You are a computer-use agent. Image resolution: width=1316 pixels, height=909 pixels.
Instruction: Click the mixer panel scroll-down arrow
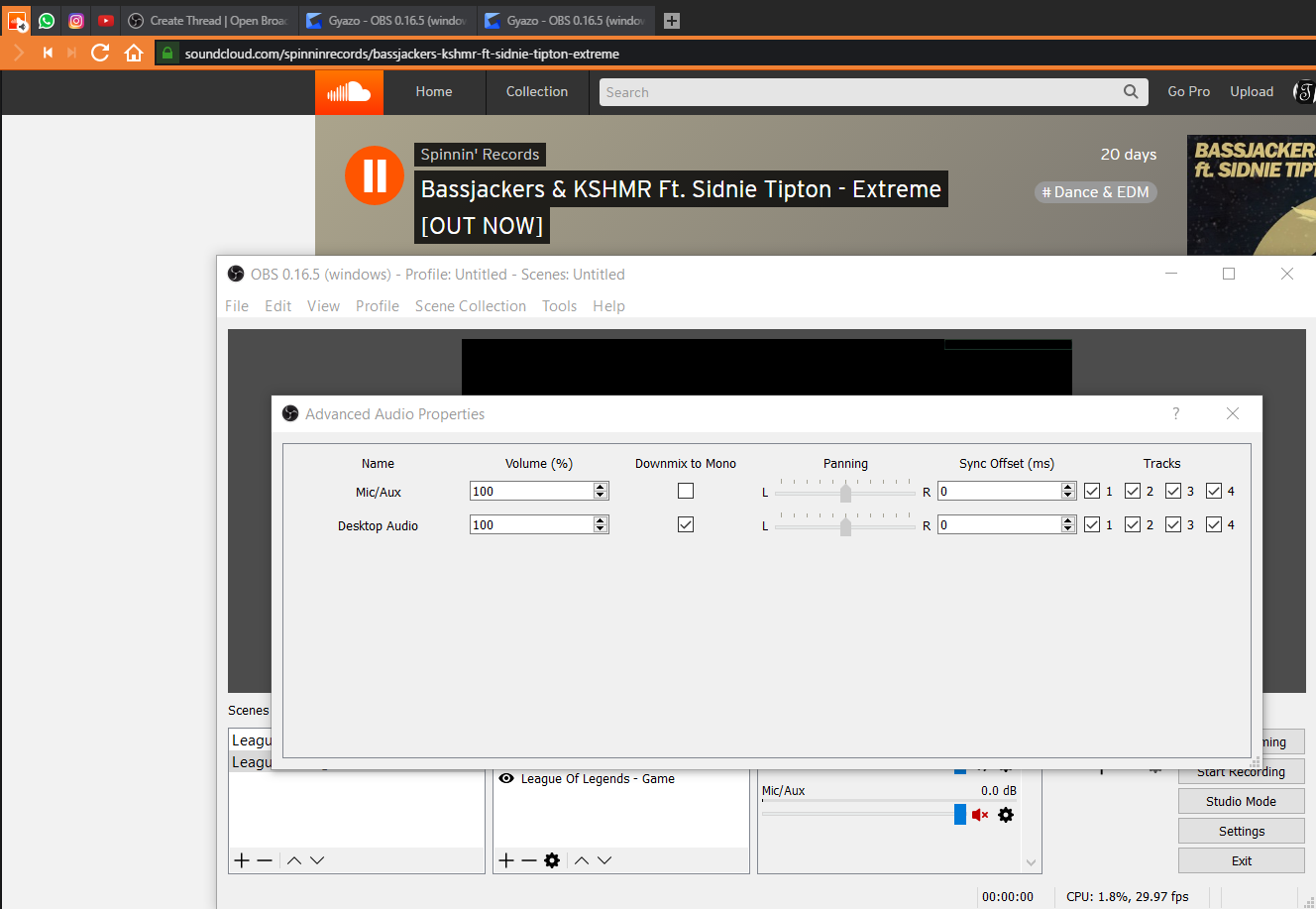pyautogui.click(x=1032, y=863)
